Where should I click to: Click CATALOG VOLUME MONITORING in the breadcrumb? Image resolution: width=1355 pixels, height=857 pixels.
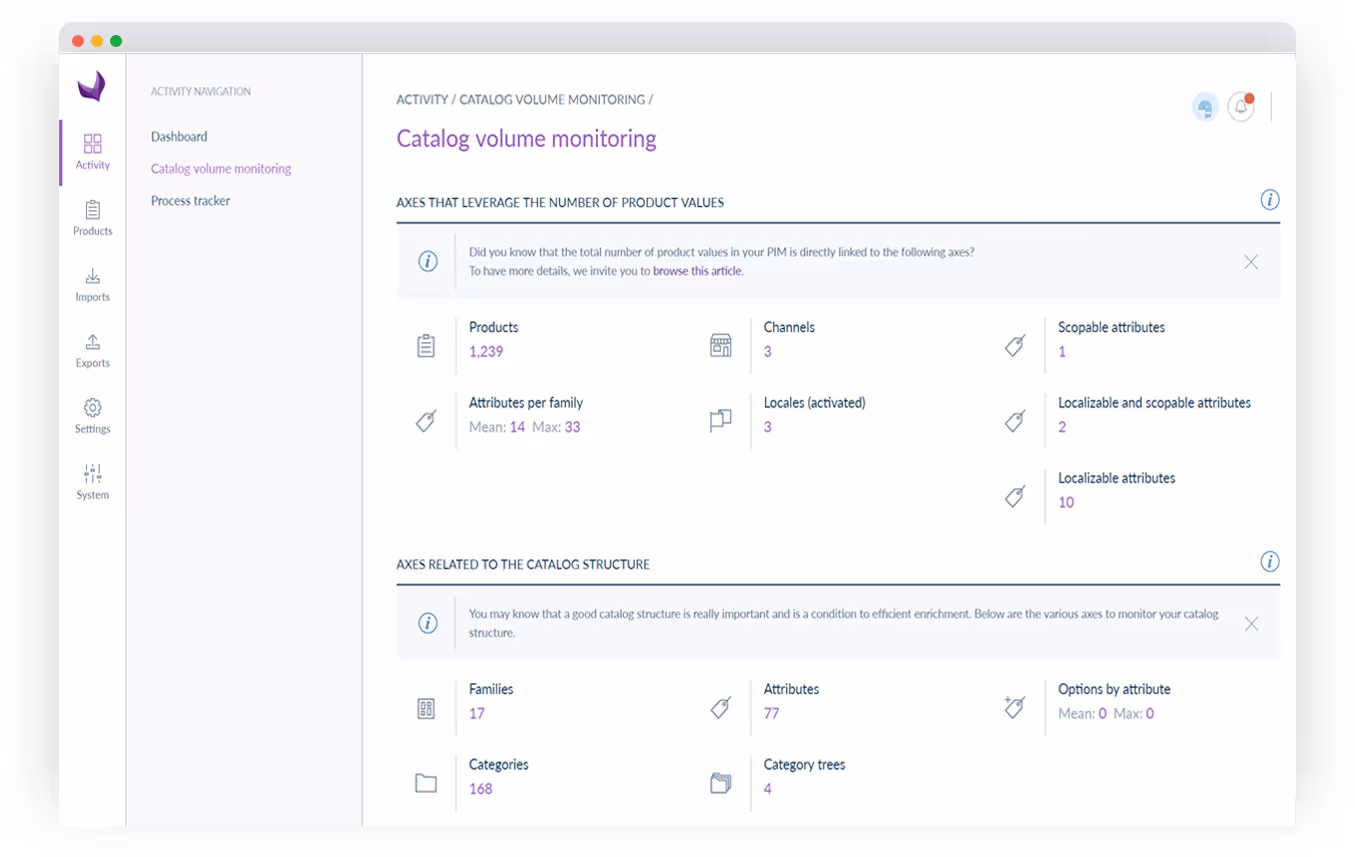[552, 100]
